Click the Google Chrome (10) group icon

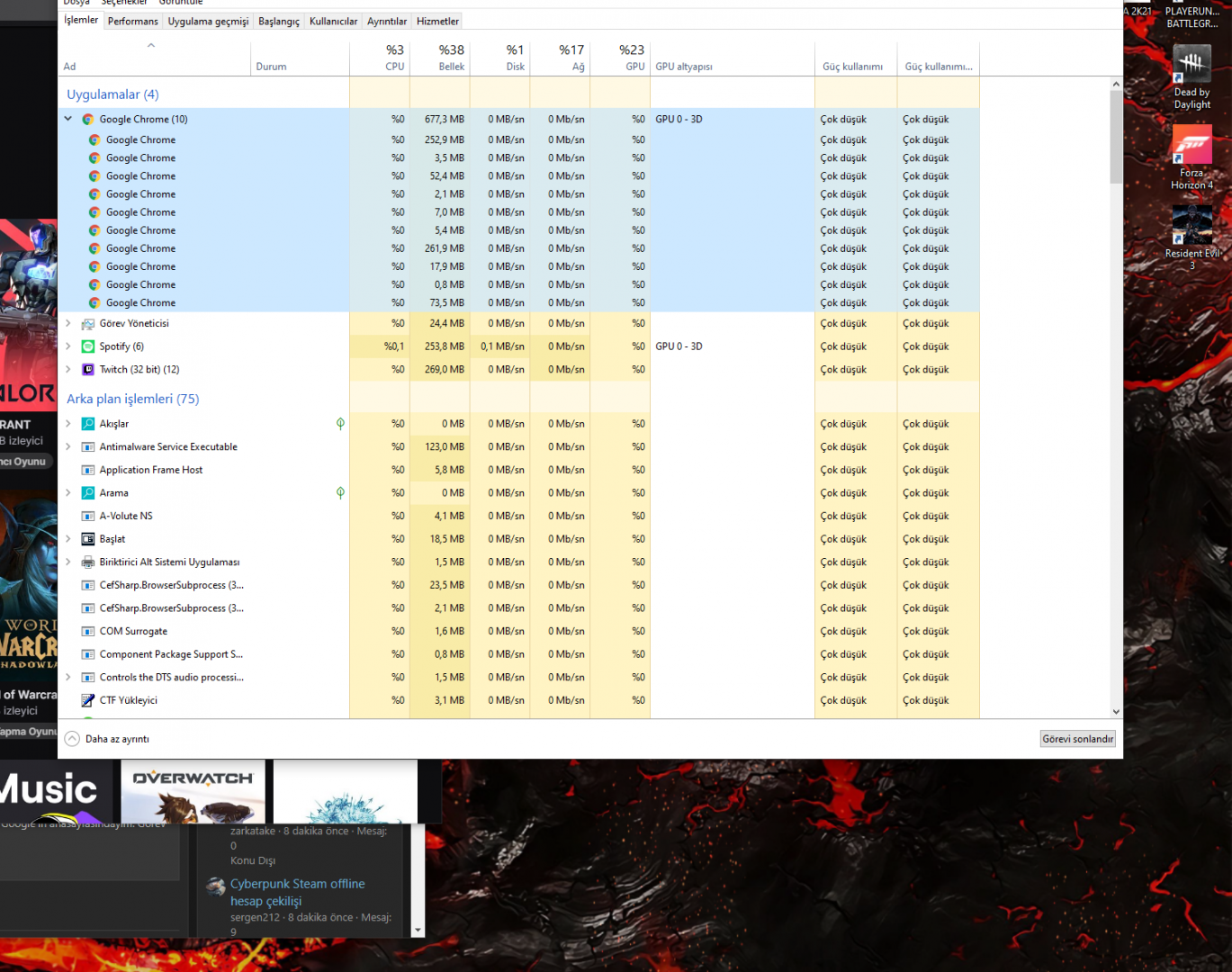click(88, 119)
